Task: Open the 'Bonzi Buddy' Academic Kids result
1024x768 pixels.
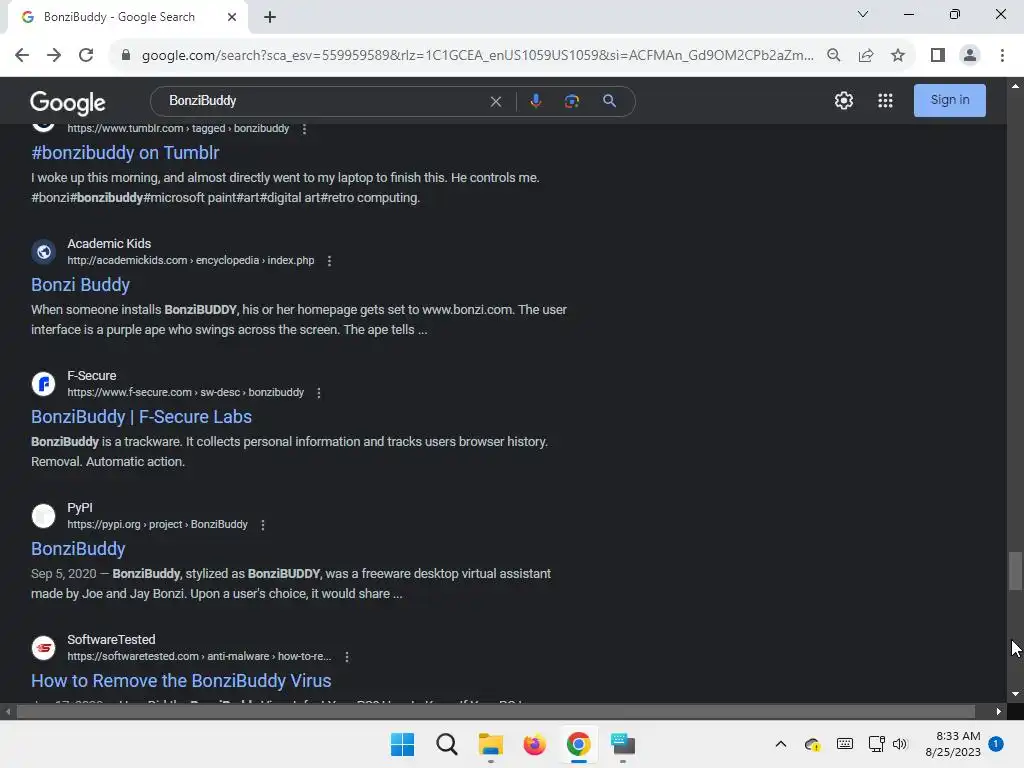Action: [x=80, y=285]
